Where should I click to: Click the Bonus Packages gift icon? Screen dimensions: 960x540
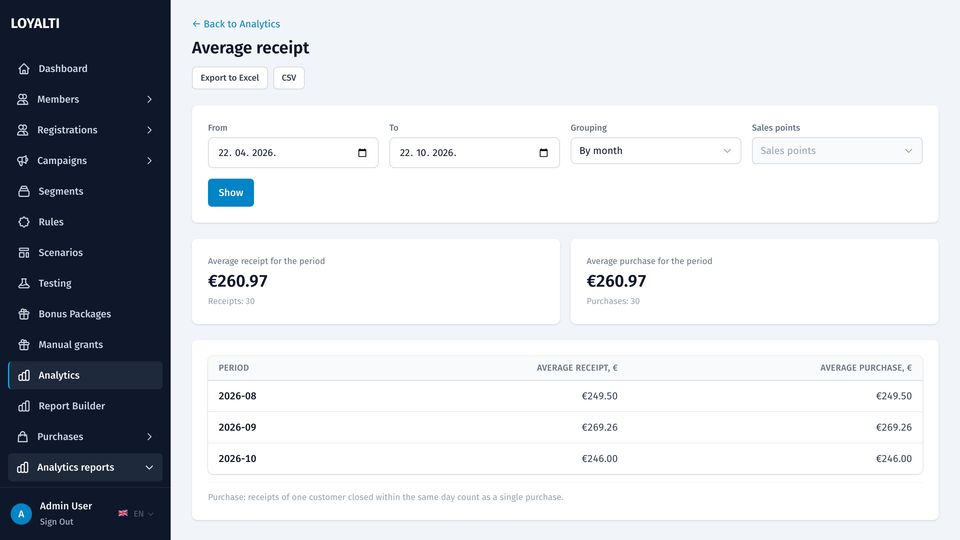tap(24, 314)
